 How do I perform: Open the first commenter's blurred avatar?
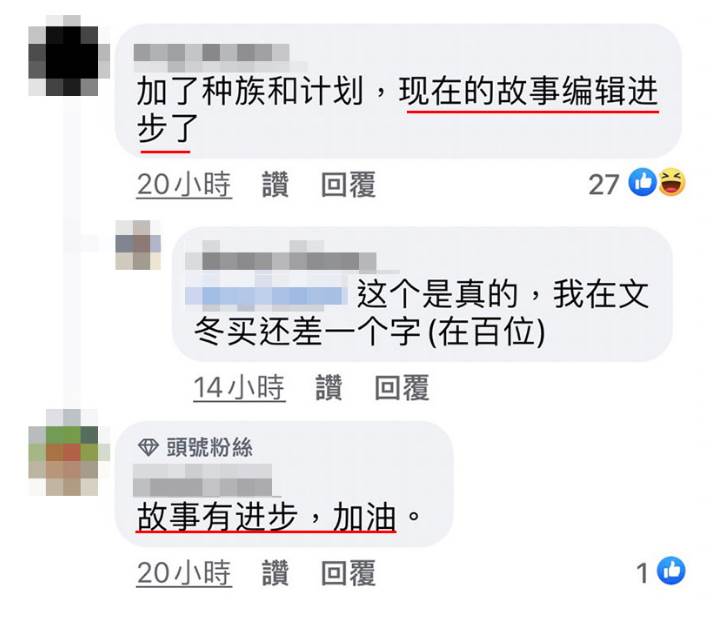point(69,55)
